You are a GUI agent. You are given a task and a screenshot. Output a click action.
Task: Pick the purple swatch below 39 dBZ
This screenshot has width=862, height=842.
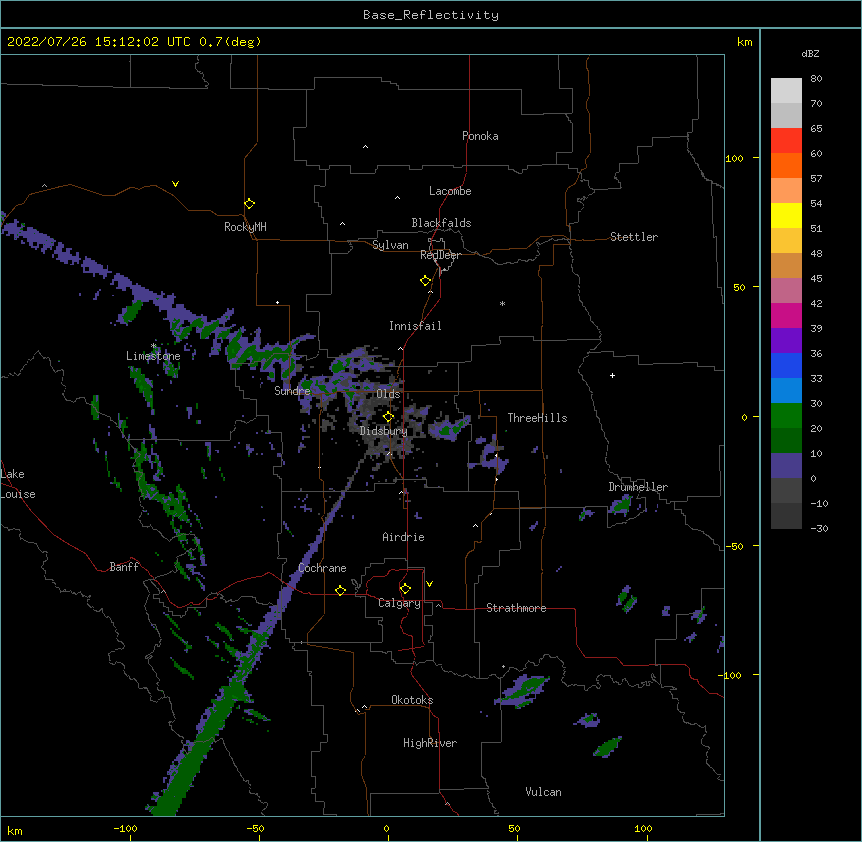(x=786, y=341)
